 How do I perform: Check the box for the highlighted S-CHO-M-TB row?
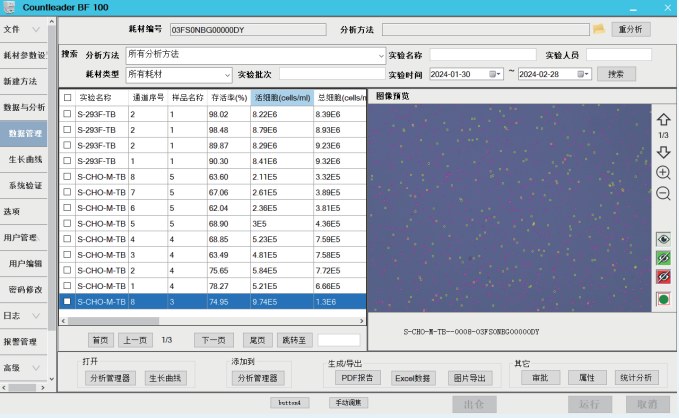pyautogui.click(x=67, y=301)
